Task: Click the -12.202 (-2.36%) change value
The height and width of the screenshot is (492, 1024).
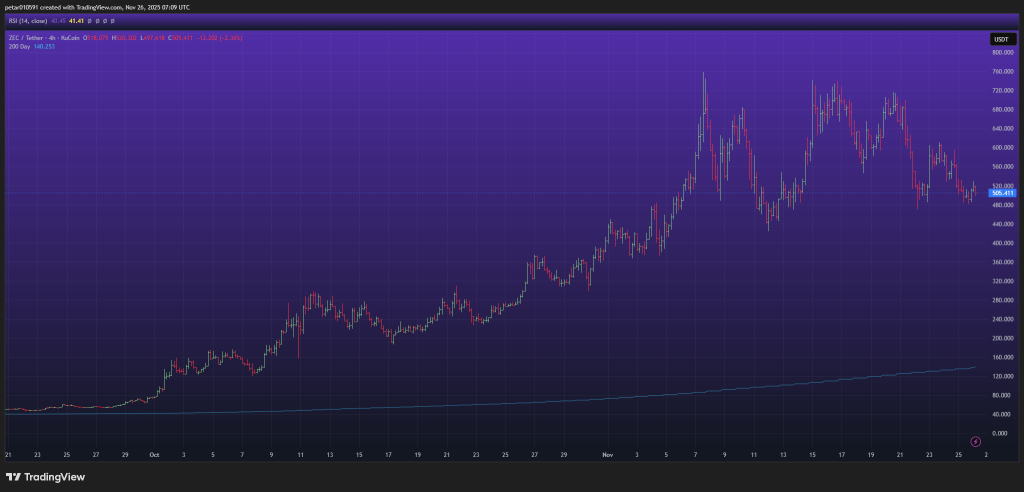Action: 221,37
